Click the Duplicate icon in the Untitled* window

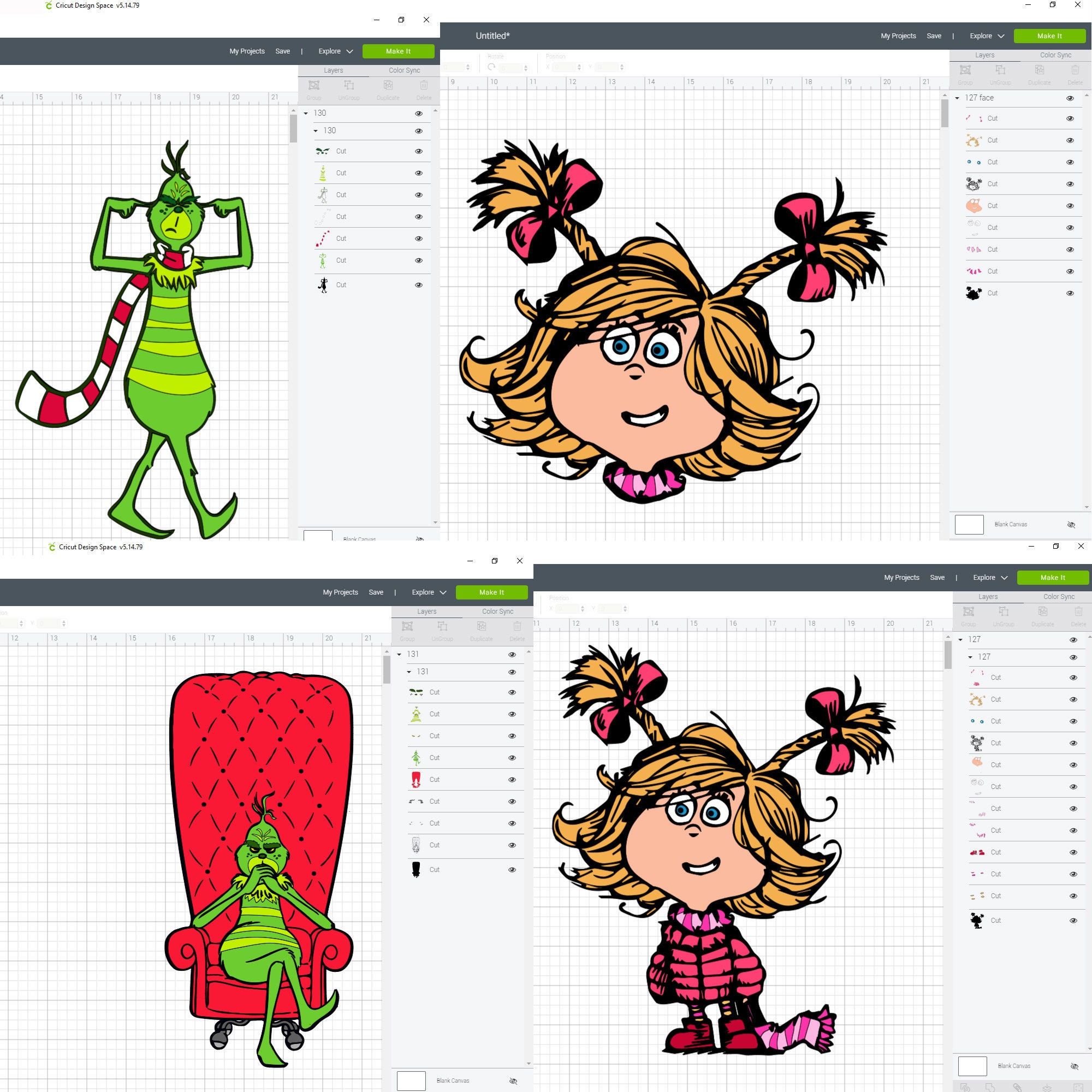1039,70
